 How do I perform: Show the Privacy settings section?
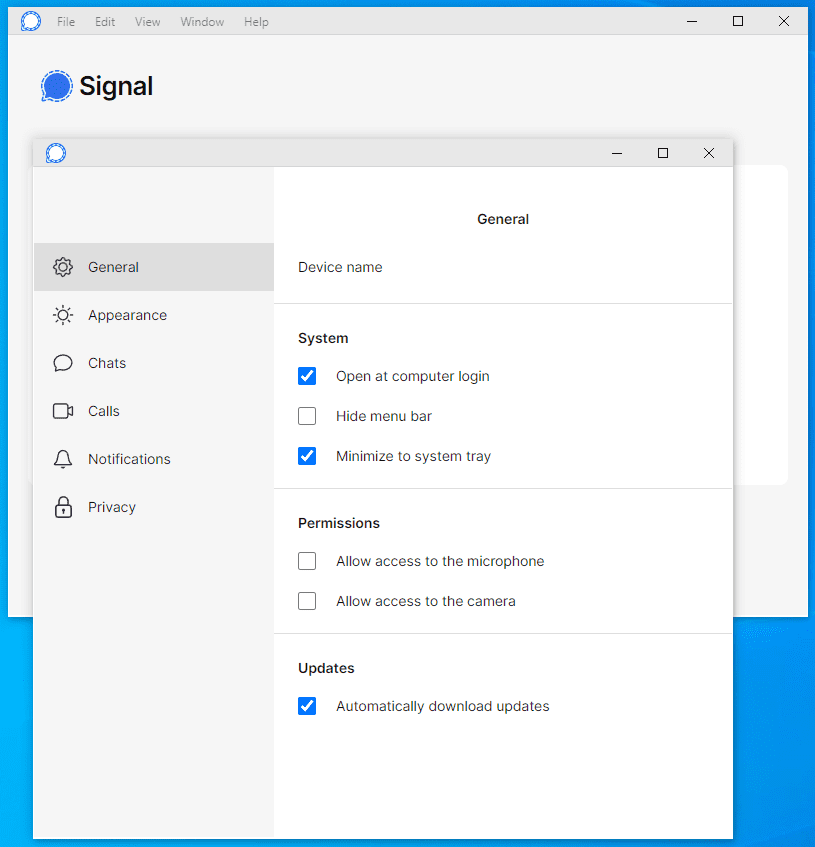click(154, 507)
